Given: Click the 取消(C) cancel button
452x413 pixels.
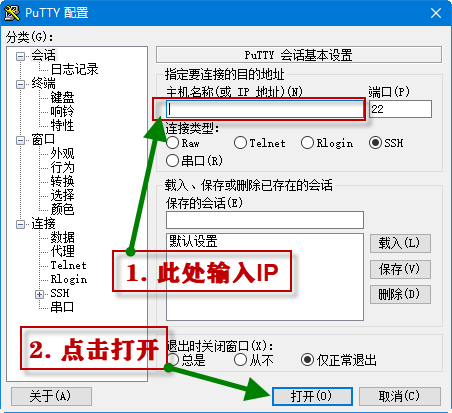Looking at the screenshot, I should point(400,396).
